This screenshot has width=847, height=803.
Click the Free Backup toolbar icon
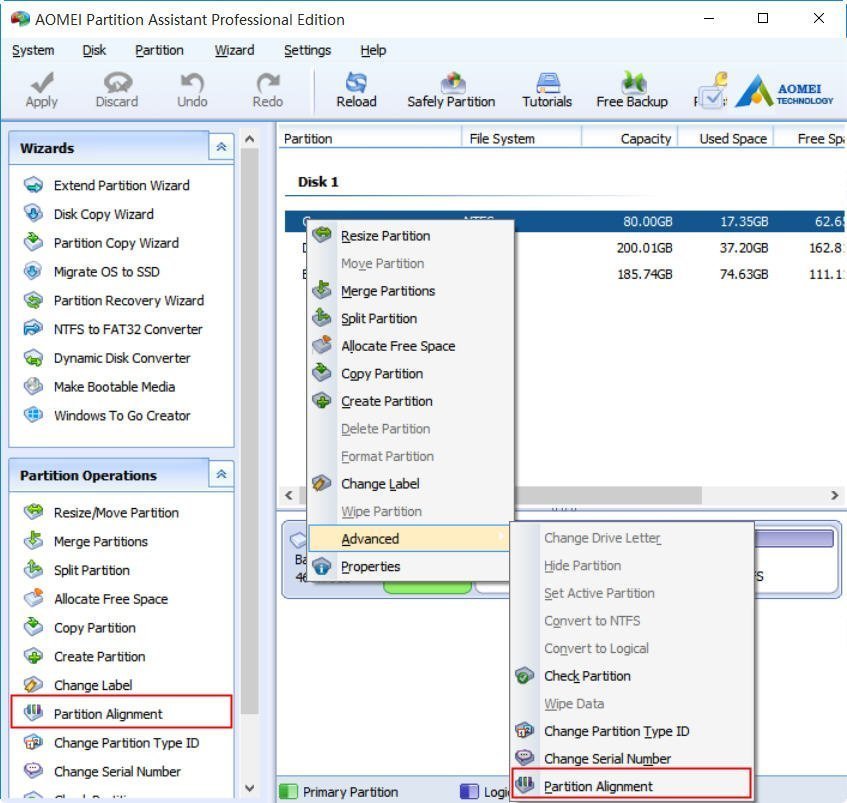coord(633,82)
